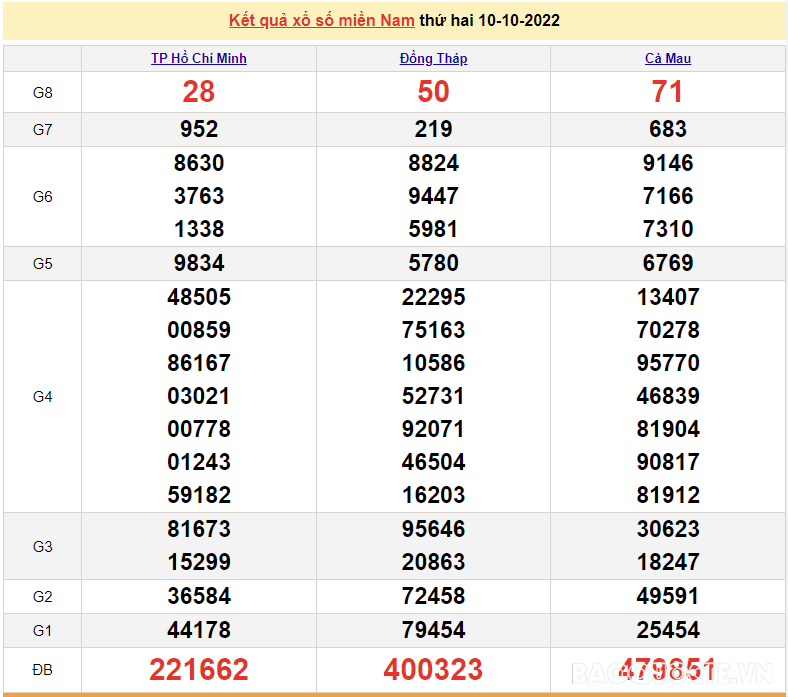
Task: Select G3 result 30623
Action: 667,529
